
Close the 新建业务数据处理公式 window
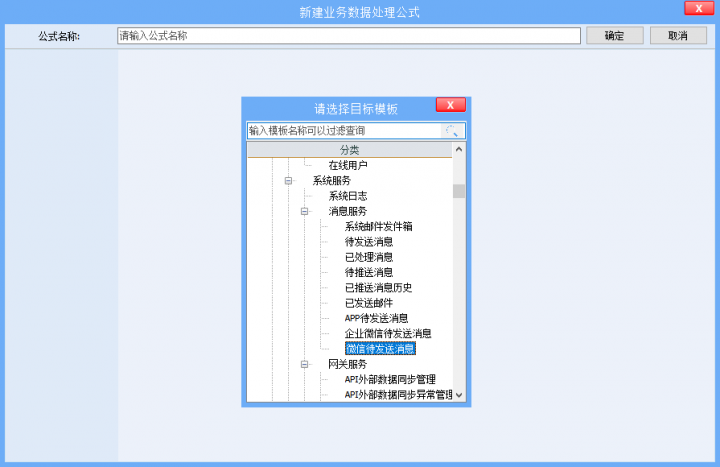pyautogui.click(x=698, y=8)
